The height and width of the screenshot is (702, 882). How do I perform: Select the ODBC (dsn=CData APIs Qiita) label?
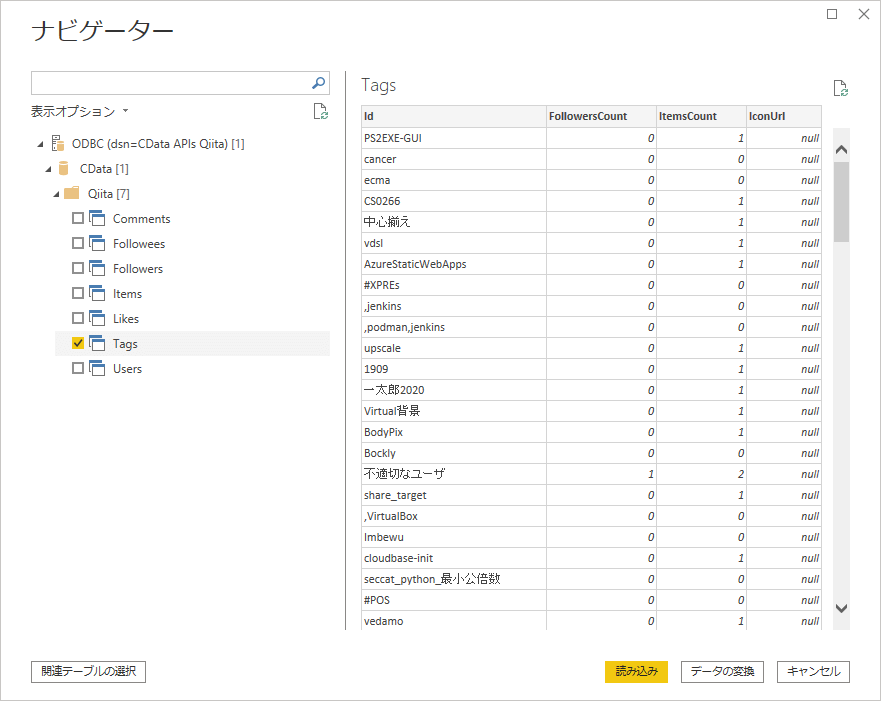(158, 144)
